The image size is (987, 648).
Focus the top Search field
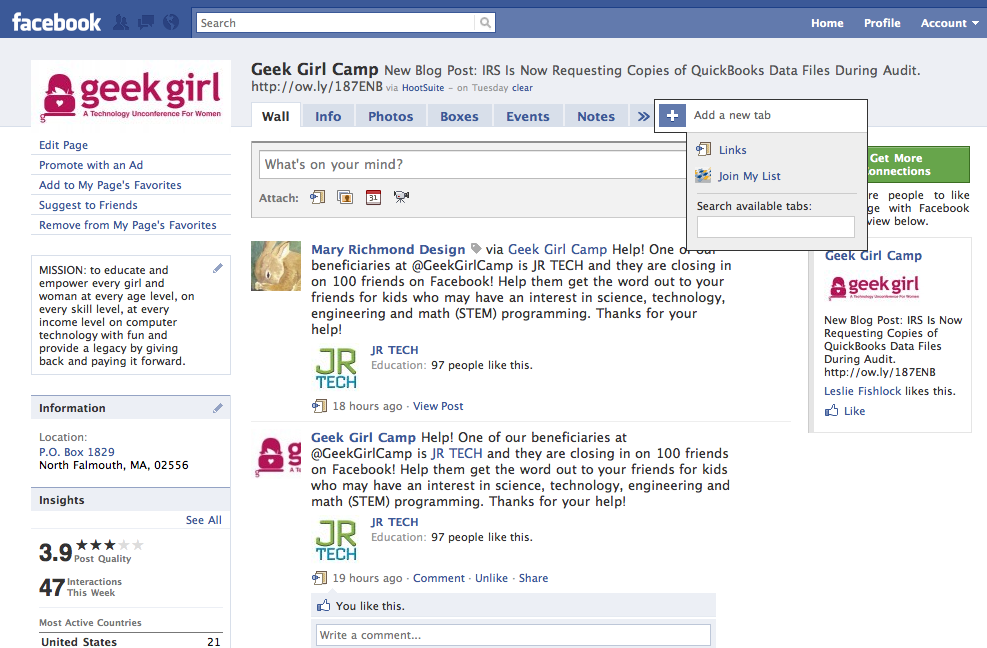[x=336, y=23]
